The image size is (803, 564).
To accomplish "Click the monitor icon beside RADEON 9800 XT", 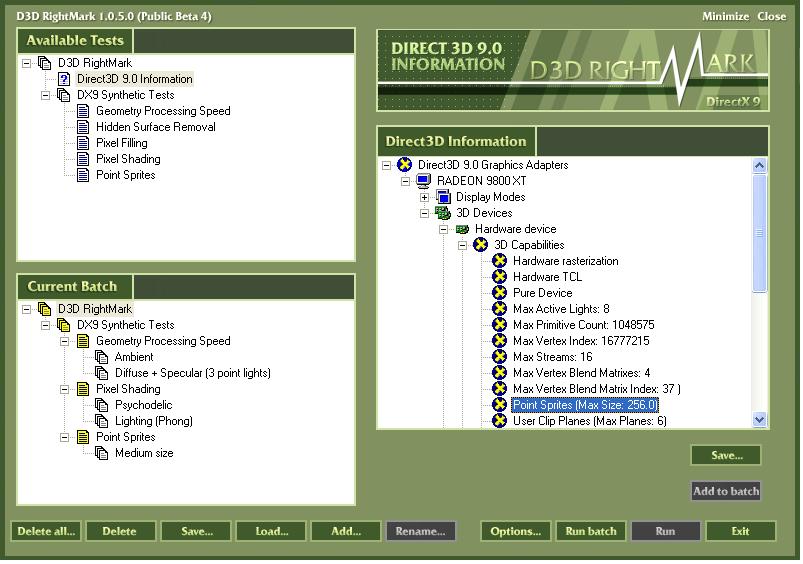I will point(424,181).
